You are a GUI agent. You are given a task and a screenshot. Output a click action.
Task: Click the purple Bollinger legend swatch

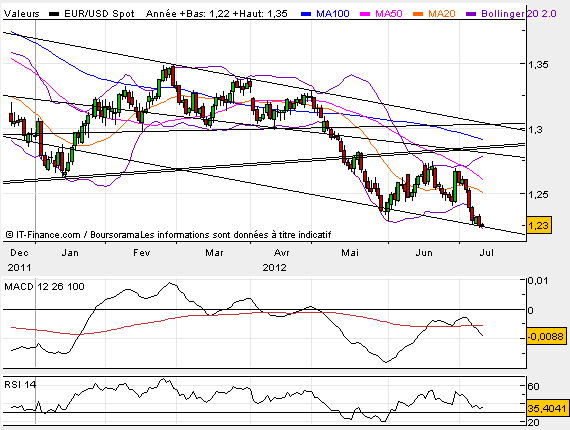point(471,14)
